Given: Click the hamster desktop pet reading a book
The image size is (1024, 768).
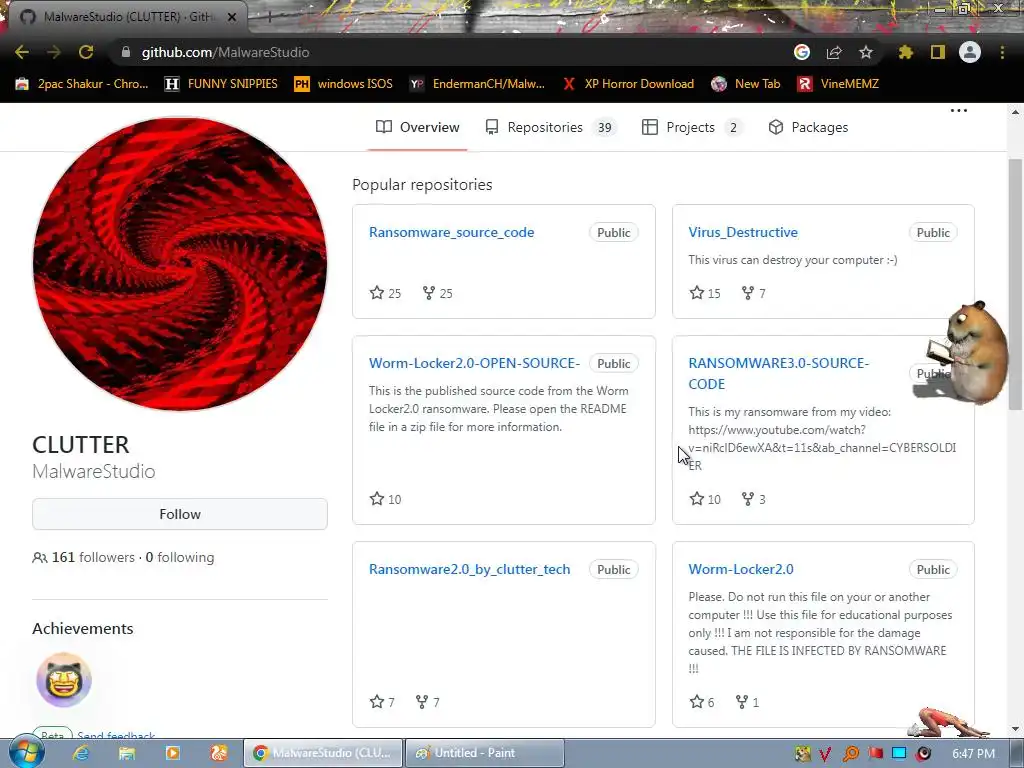Looking at the screenshot, I should 969,351.
